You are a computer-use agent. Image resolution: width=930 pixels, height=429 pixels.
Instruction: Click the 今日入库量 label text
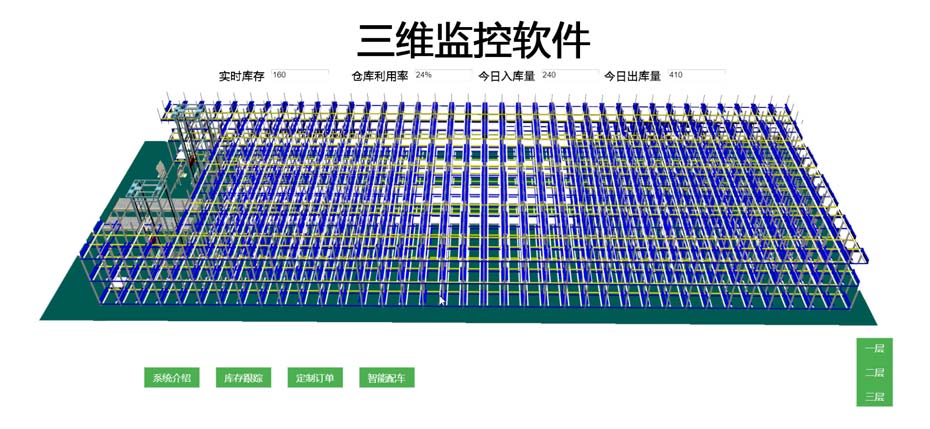pos(506,76)
